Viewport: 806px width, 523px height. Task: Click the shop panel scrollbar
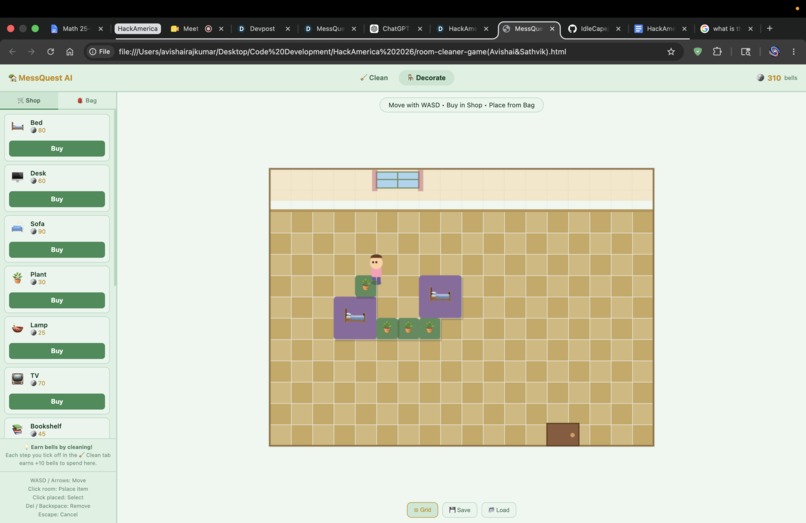[115, 198]
